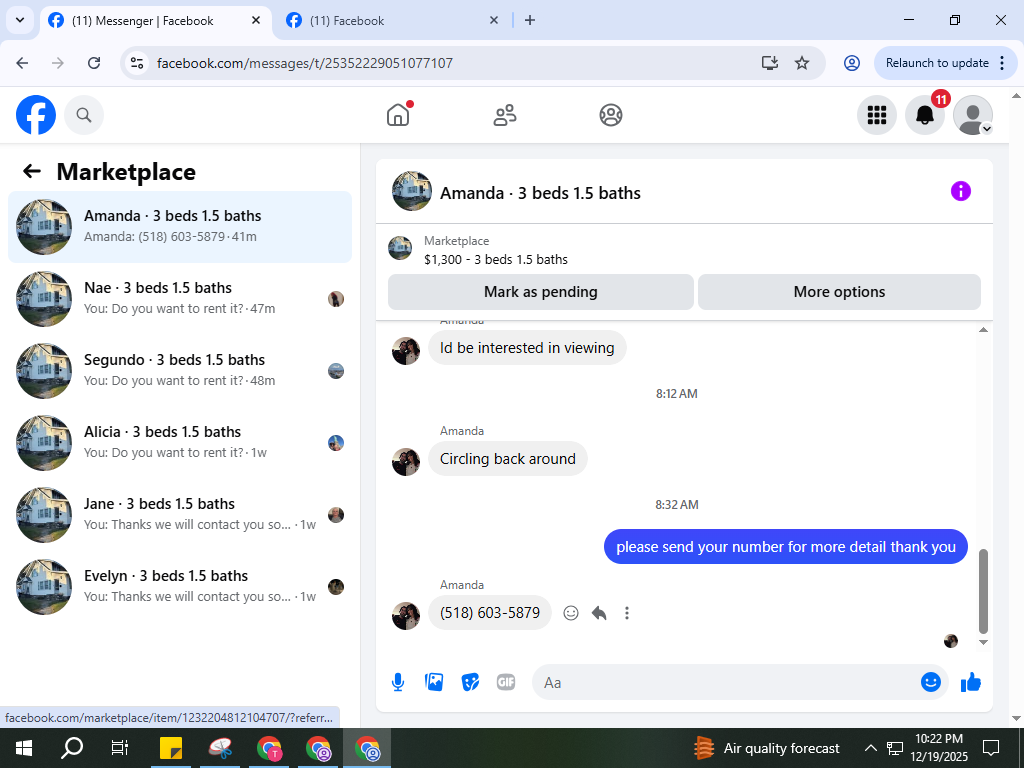The height and width of the screenshot is (768, 1024).
Task: Open the Chrome profile icon
Action: pos(852,63)
